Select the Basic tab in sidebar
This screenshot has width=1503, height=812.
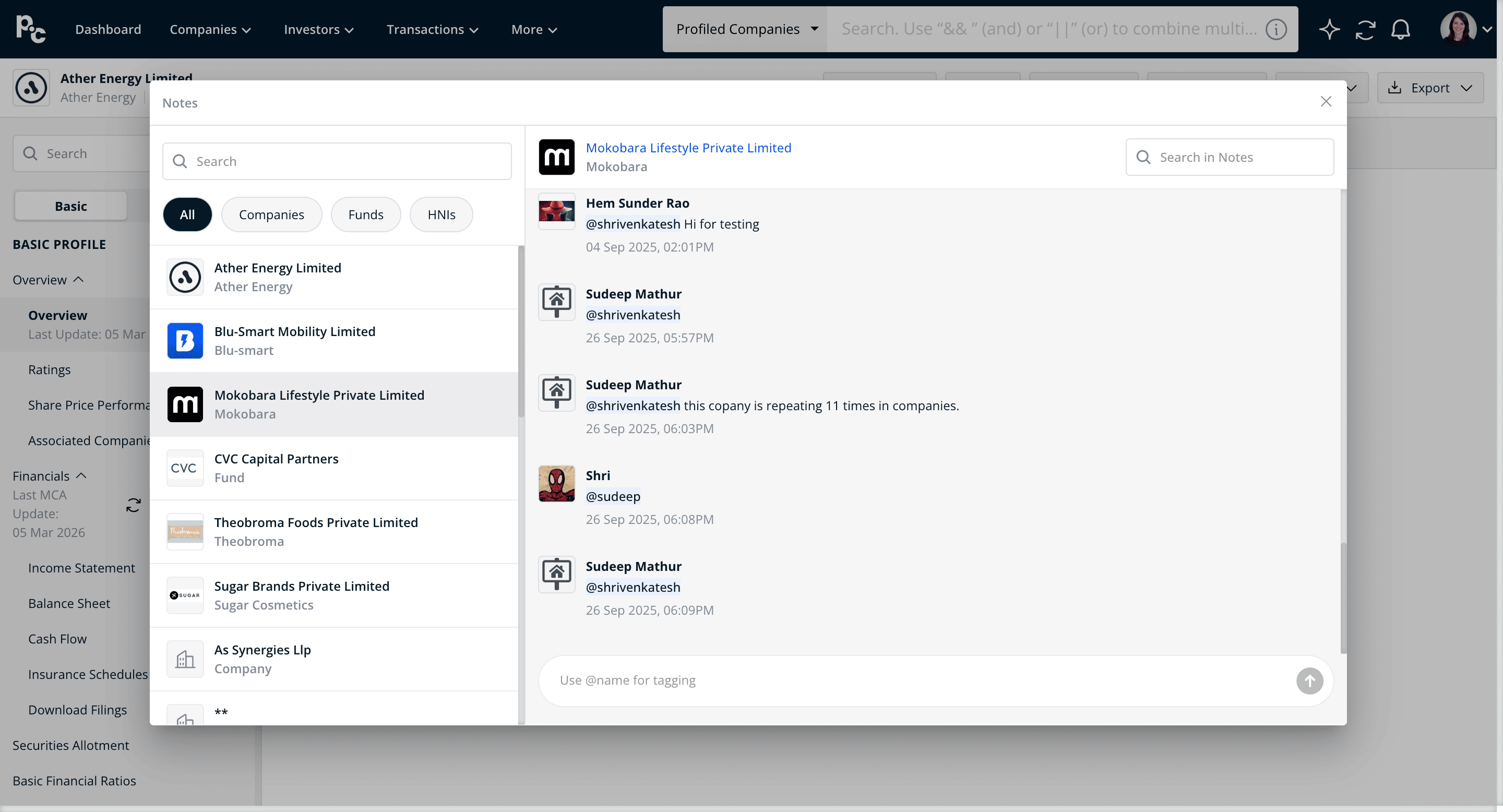(70, 206)
